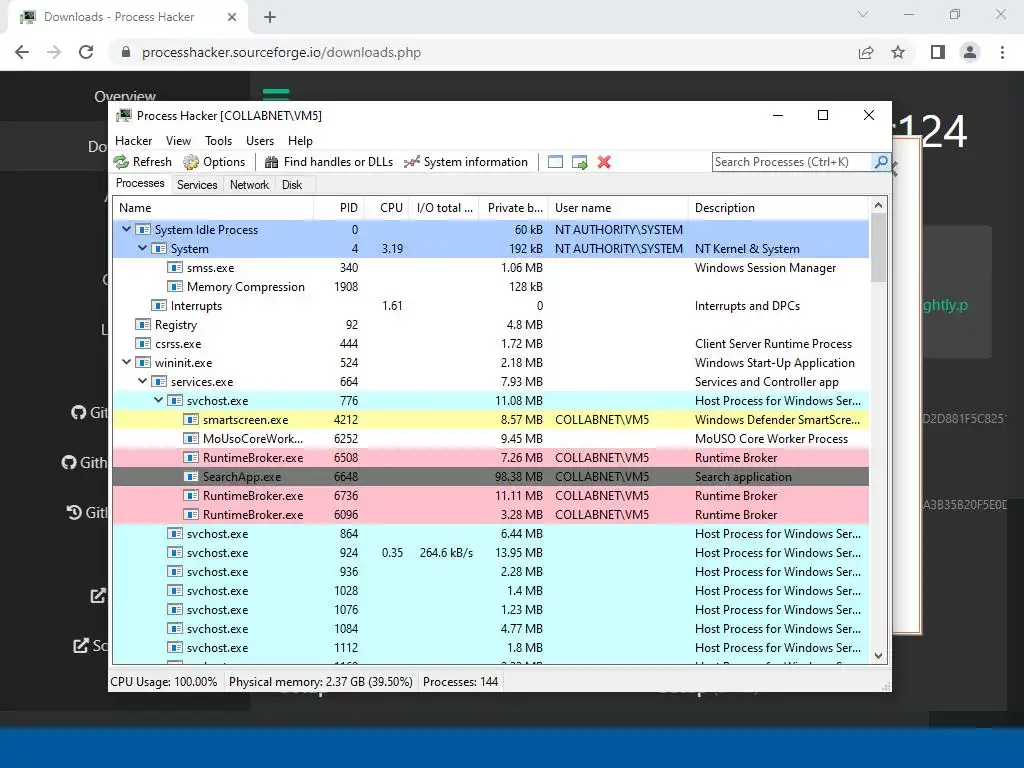Click the find window toolbar icon
Viewport: 1024px width, 768px height.
click(555, 162)
